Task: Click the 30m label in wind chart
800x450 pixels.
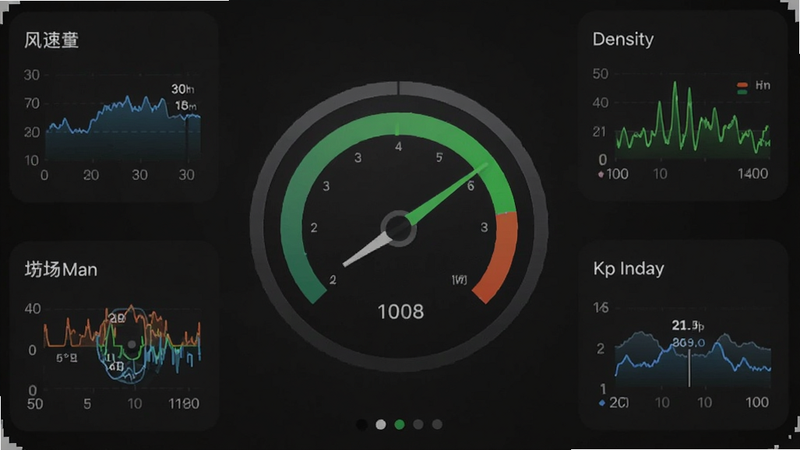Action: click(x=183, y=89)
